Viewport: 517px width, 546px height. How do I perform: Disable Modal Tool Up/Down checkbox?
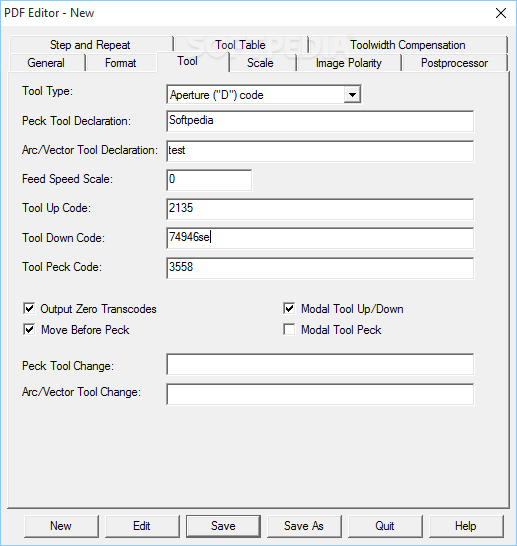coord(289,309)
